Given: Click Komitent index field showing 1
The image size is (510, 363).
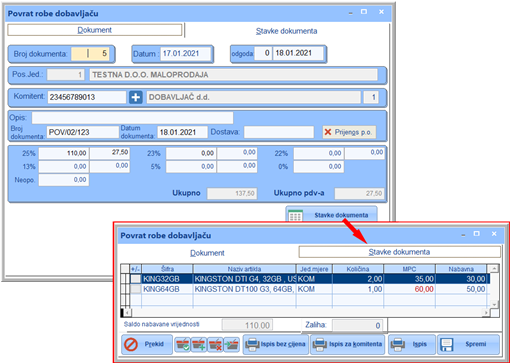Looking at the screenshot, I should (x=371, y=97).
